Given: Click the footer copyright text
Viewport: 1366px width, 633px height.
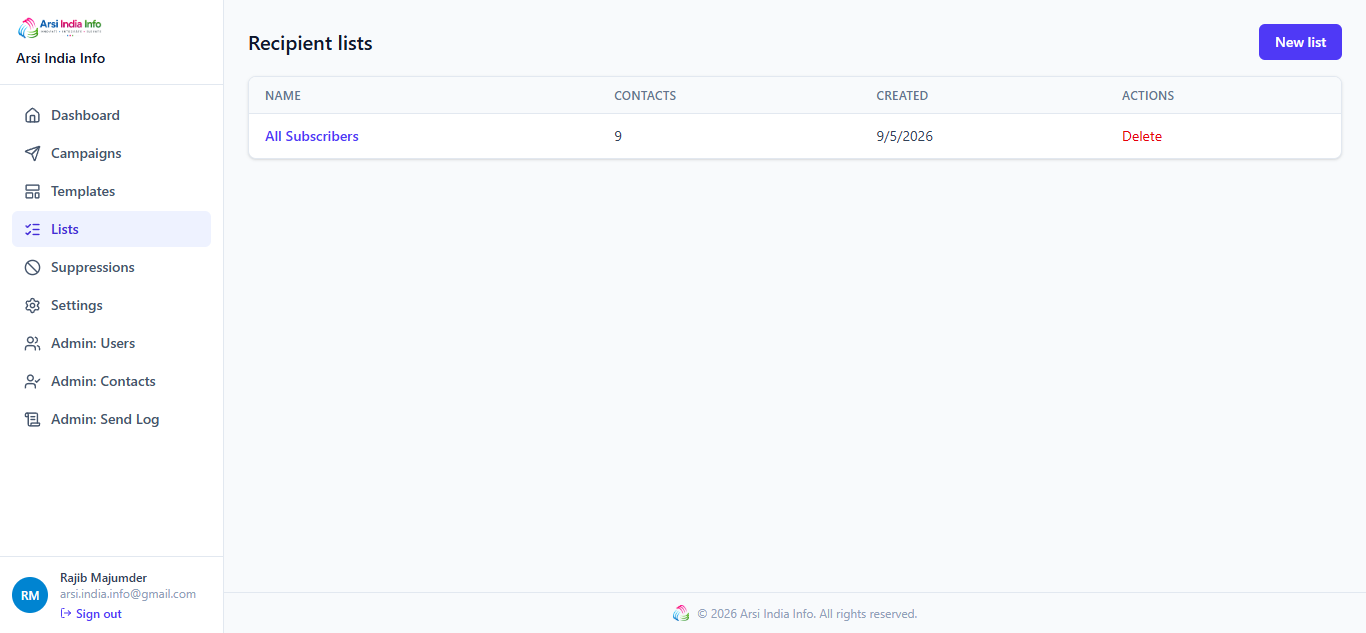Looking at the screenshot, I should (807, 614).
